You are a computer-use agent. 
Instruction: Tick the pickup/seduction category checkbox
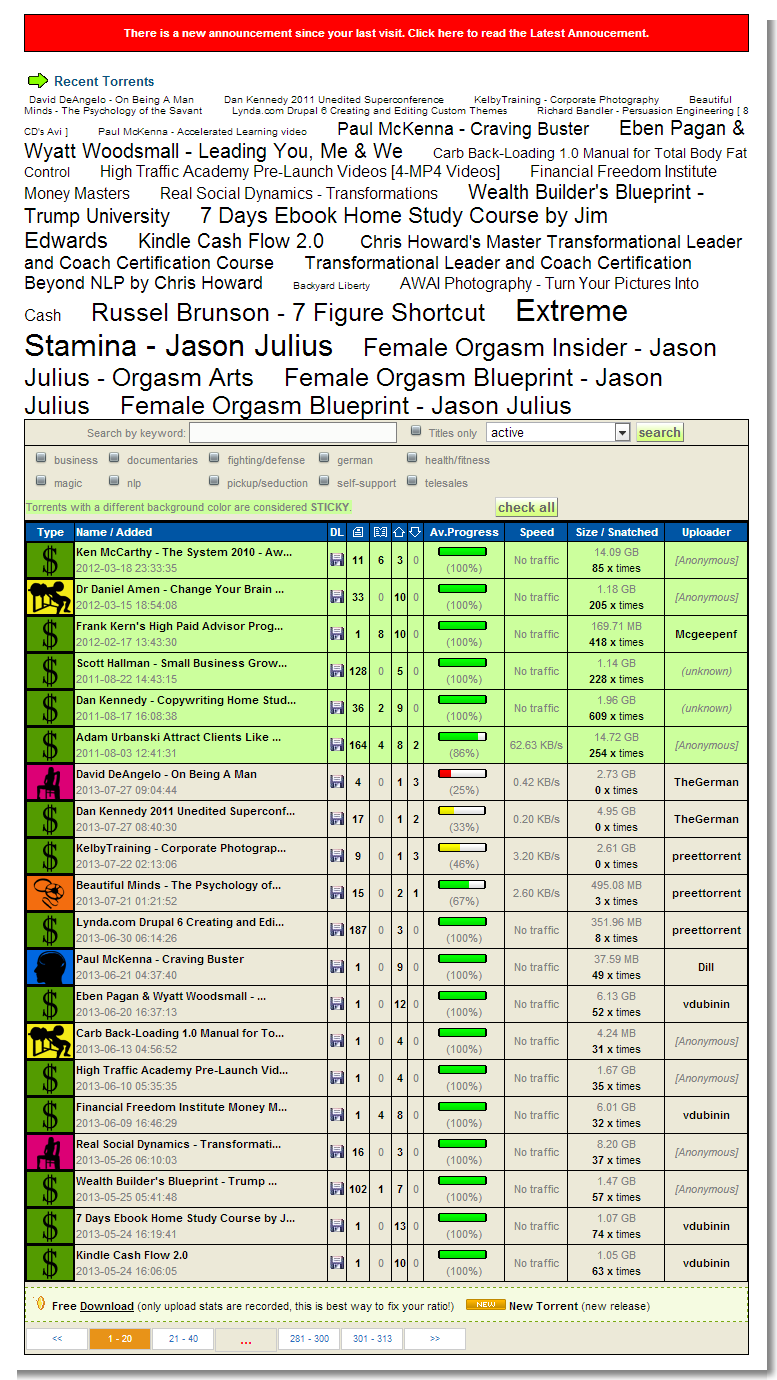coord(215,481)
